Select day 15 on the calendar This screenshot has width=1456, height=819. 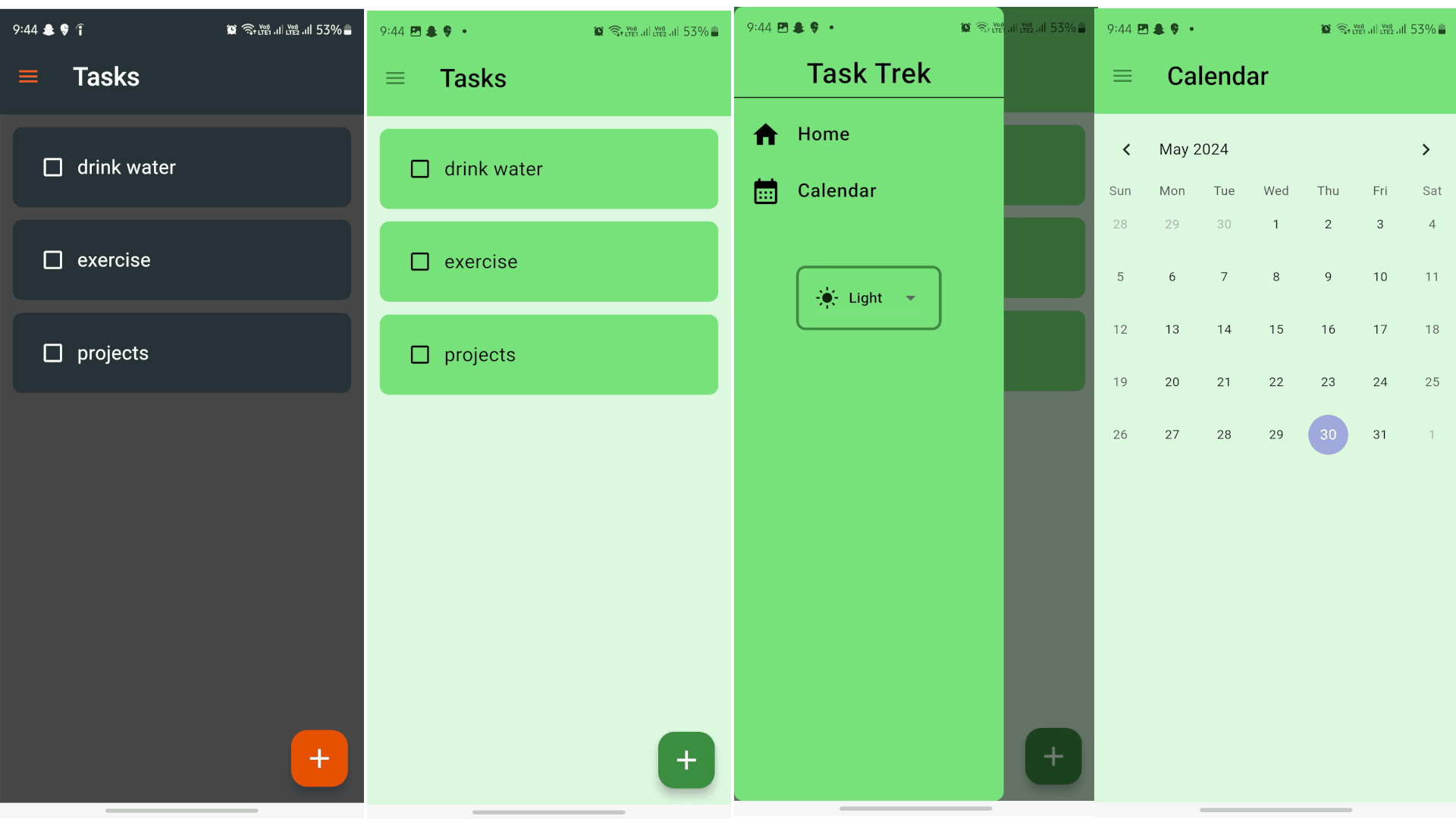pos(1276,329)
